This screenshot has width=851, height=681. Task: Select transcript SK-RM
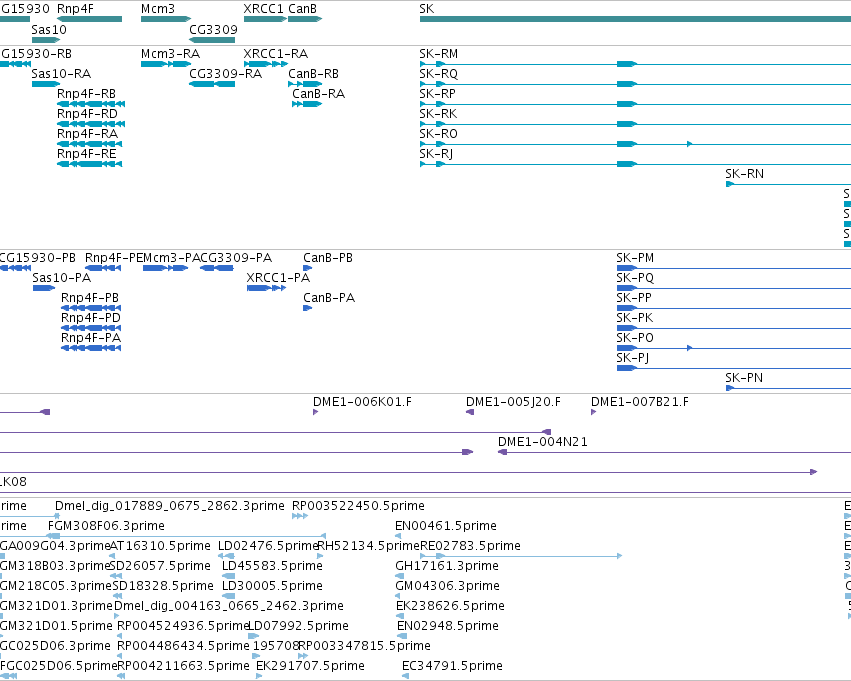point(635,64)
